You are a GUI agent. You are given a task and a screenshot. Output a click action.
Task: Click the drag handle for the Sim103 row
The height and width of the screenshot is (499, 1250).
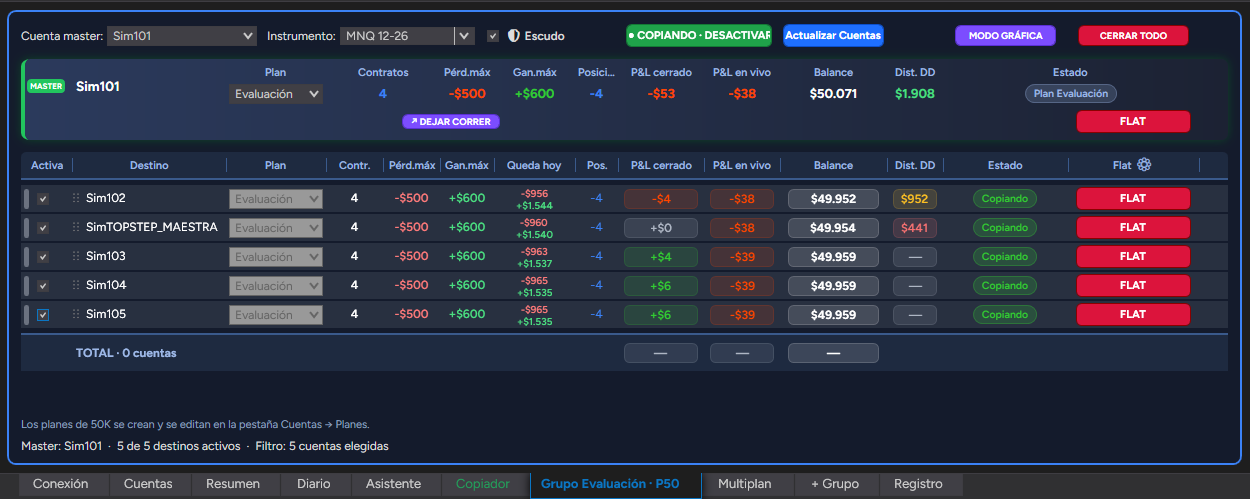tap(75, 256)
